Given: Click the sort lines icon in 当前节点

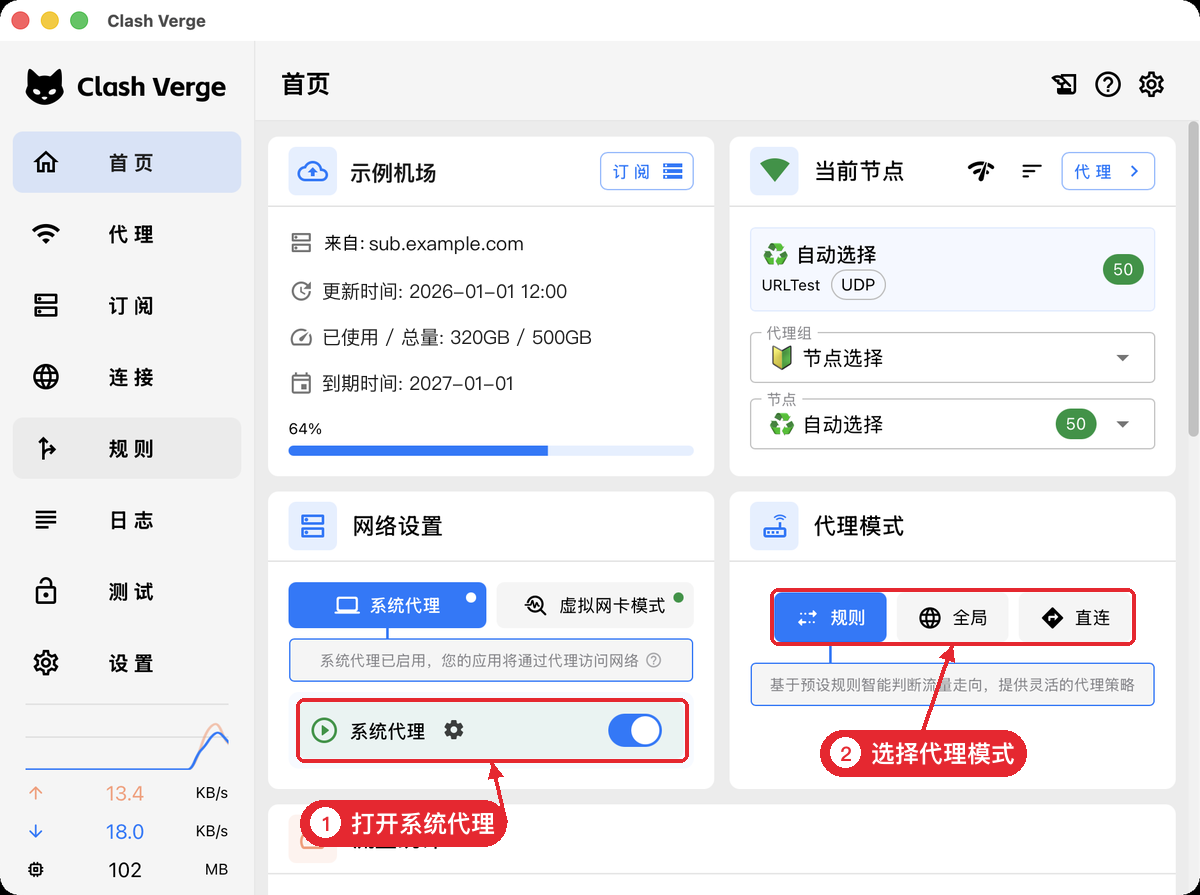Looking at the screenshot, I should [1032, 172].
